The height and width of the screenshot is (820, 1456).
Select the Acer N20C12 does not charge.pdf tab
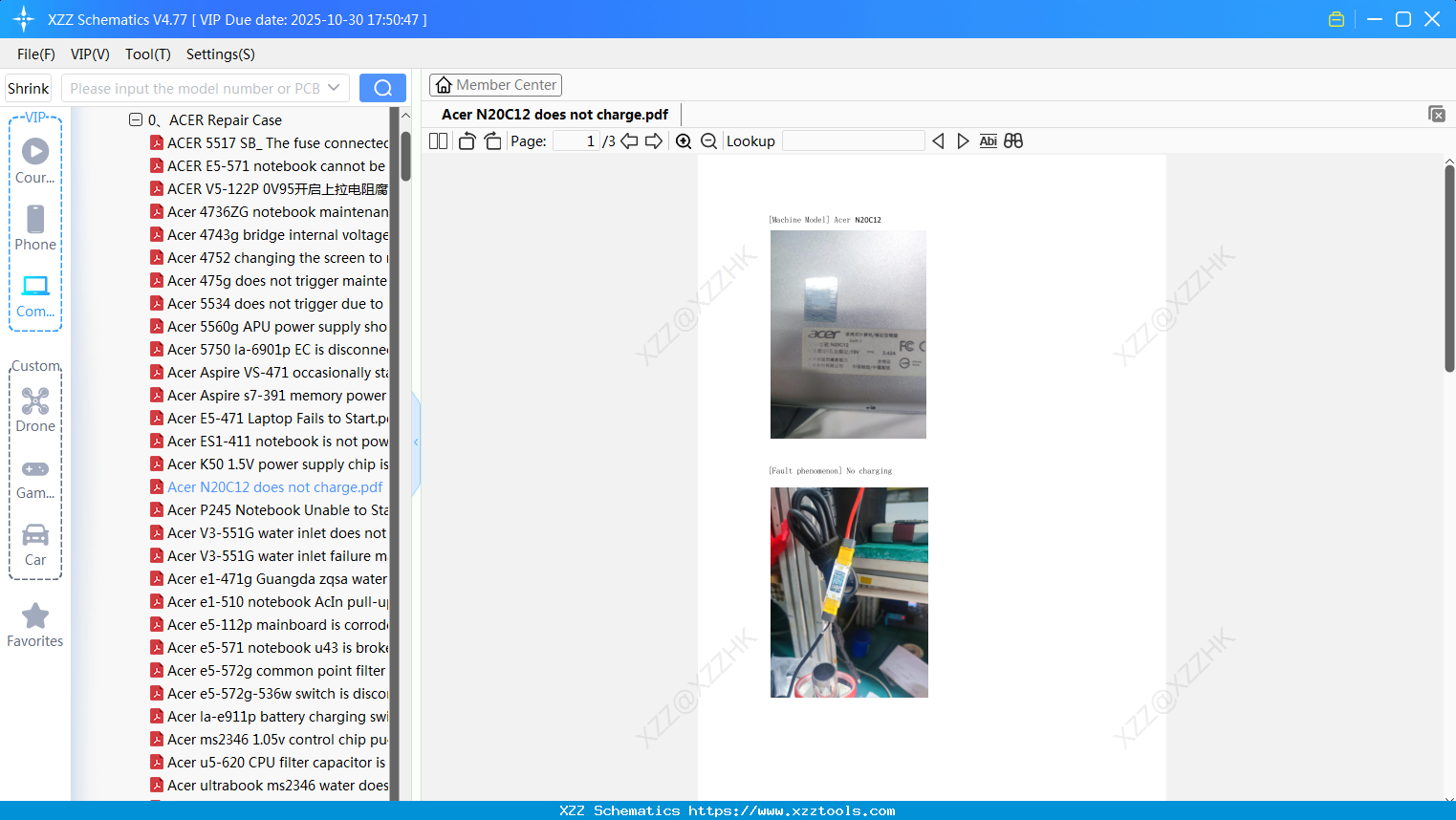point(554,114)
